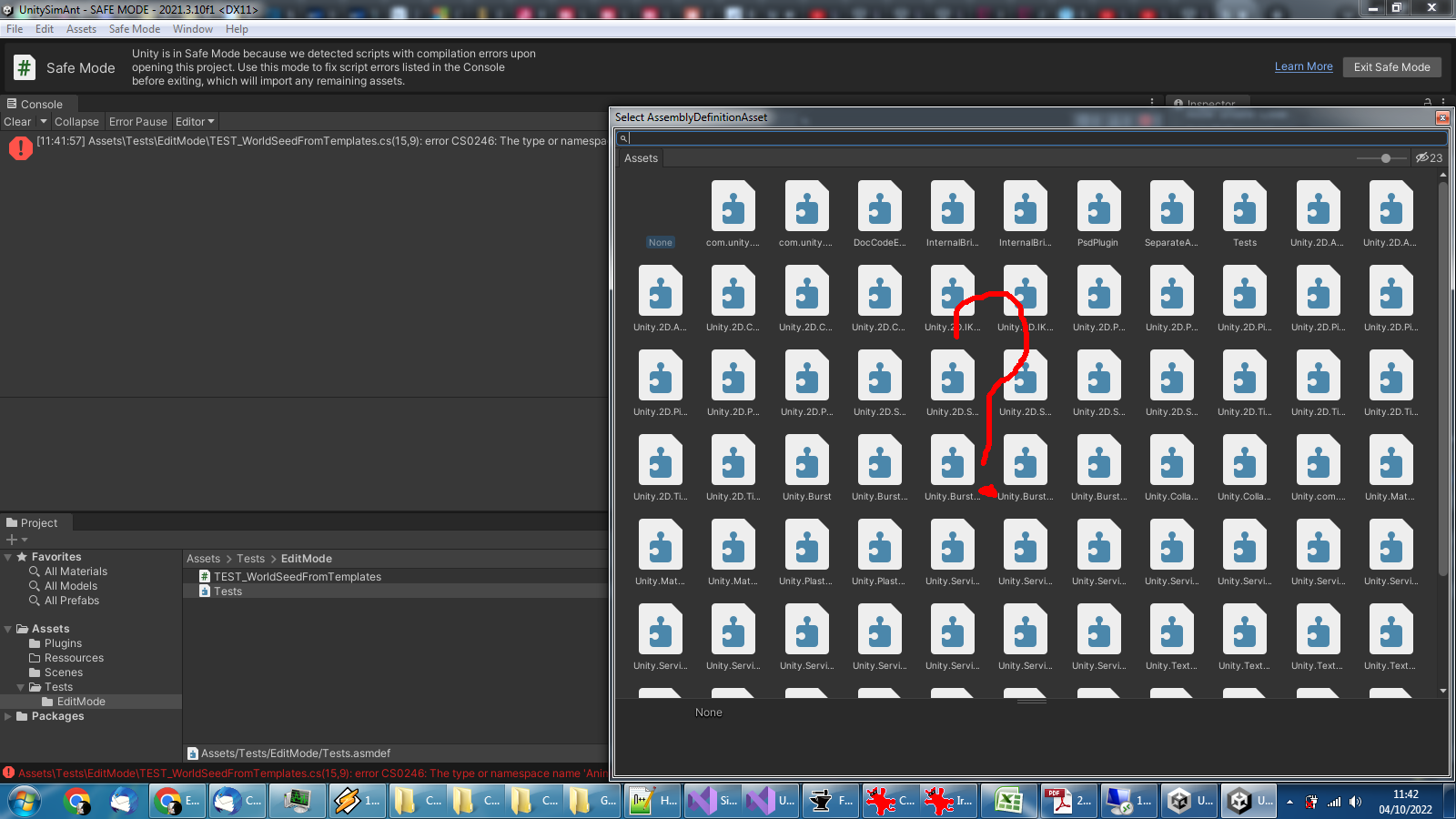Image resolution: width=1456 pixels, height=819 pixels.
Task: Select the Ressources folder
Action: coord(74,658)
